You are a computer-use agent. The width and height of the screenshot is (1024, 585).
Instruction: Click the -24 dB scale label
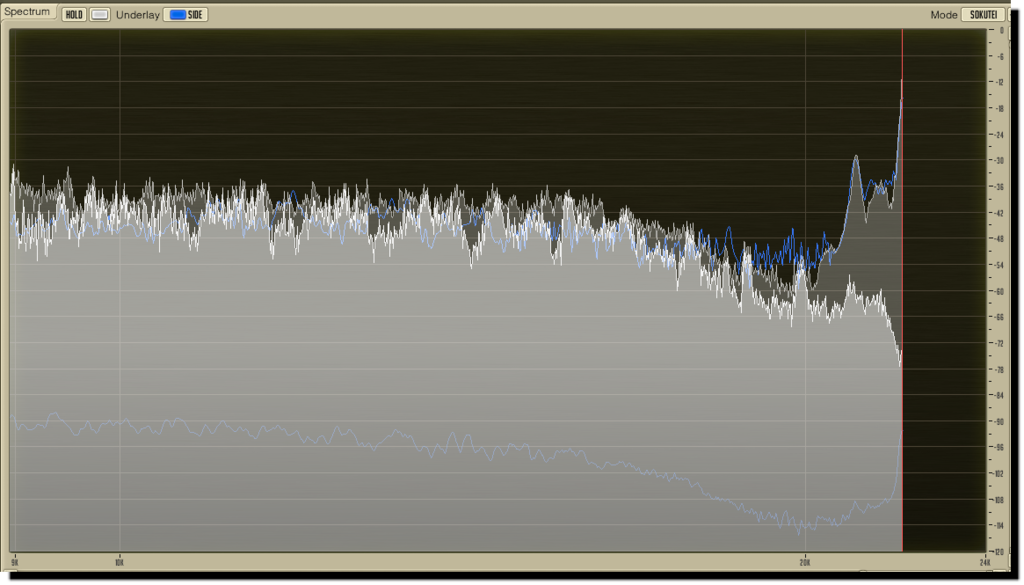point(1000,134)
